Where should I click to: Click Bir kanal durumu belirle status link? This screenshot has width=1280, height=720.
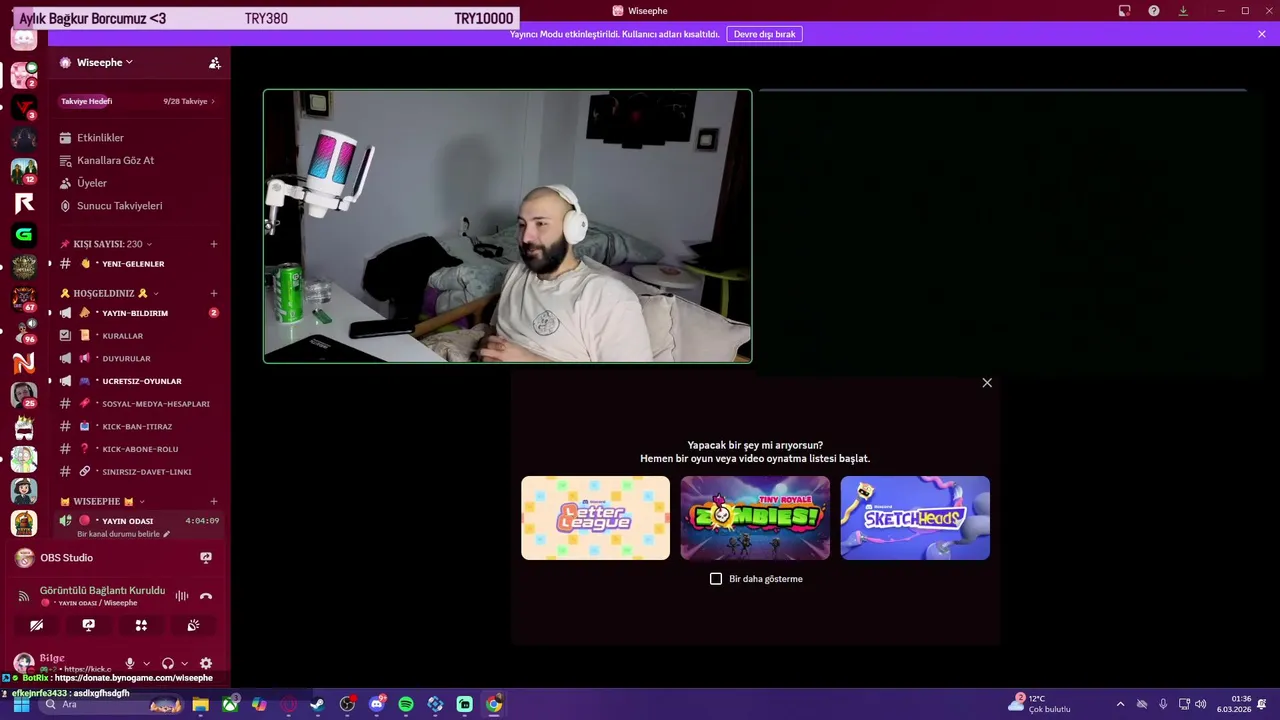pyautogui.click(x=123, y=534)
